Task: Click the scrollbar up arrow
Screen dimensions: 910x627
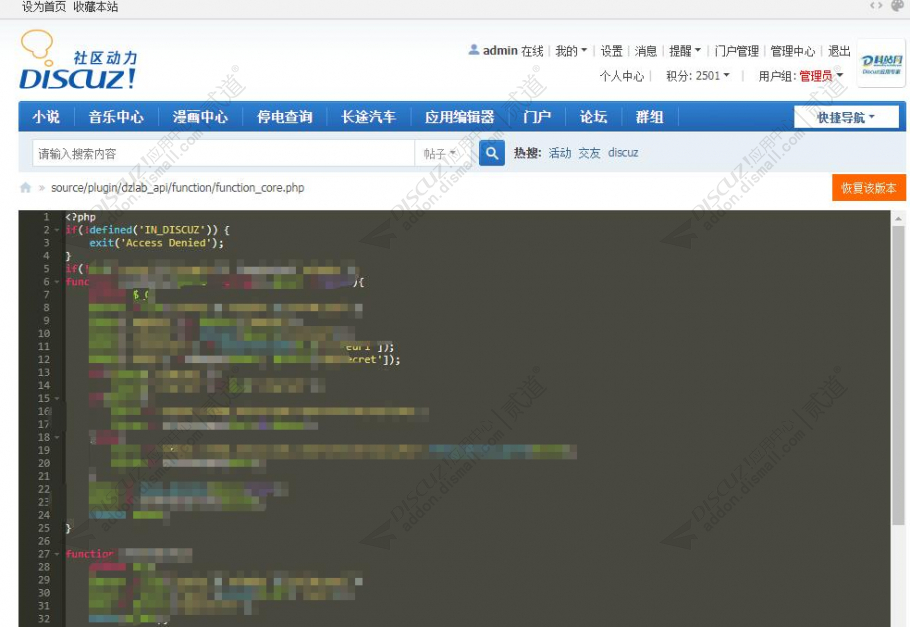Action: coord(898,219)
